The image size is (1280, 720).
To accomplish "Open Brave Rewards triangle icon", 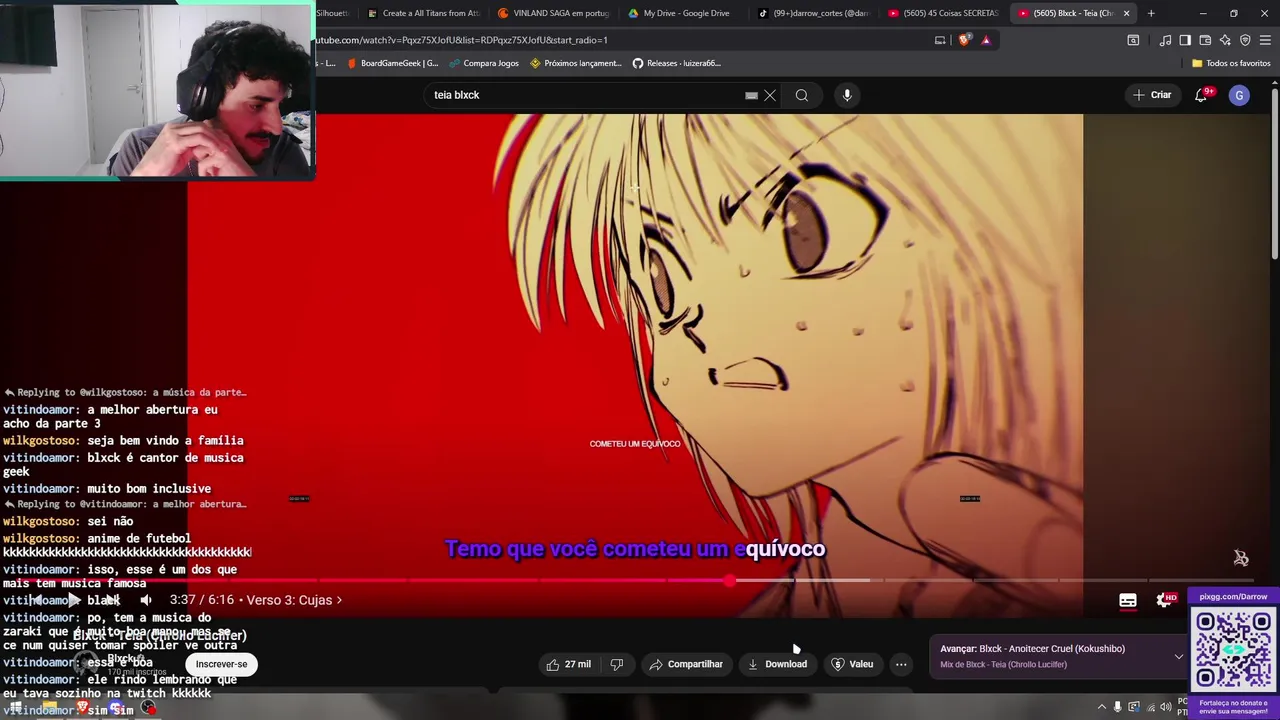I will pos(986,40).
